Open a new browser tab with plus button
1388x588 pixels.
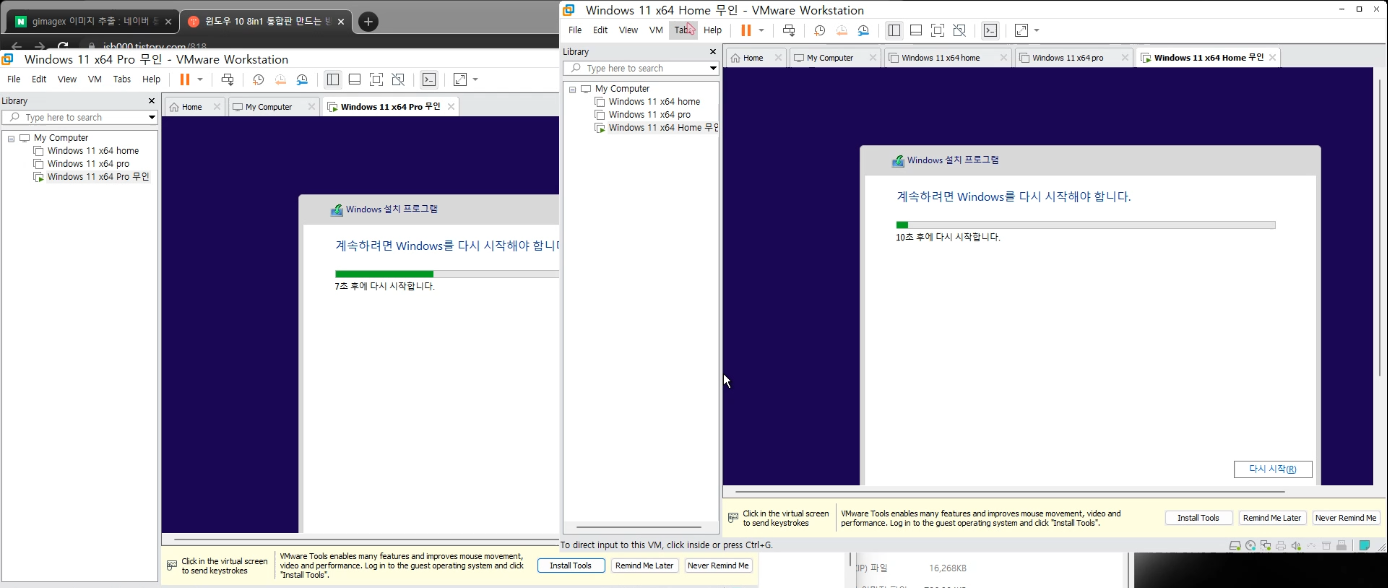coord(368,22)
